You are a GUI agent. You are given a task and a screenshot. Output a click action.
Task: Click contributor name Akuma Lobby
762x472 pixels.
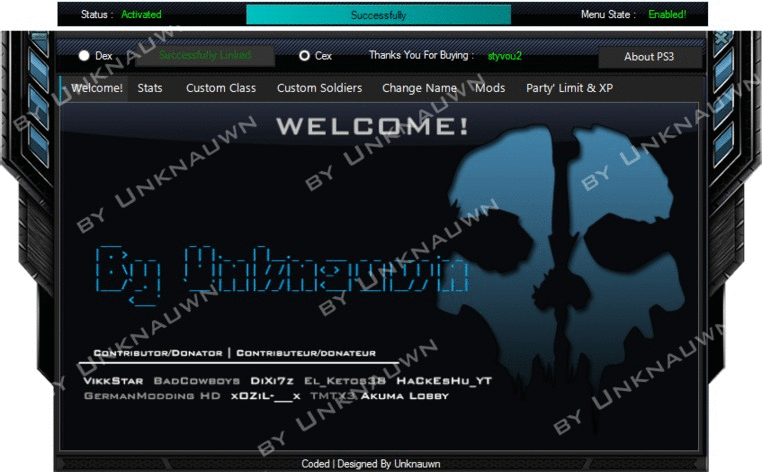[x=404, y=396]
